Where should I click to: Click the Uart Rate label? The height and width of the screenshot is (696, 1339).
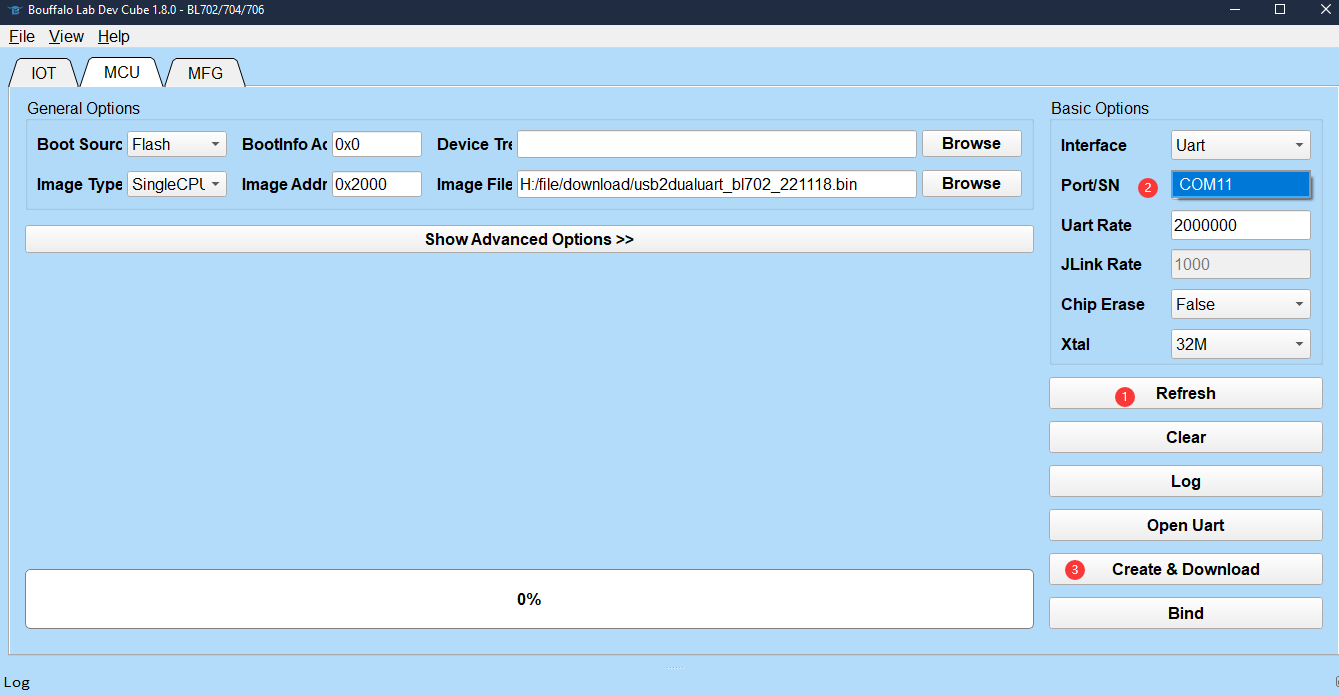click(x=1096, y=225)
